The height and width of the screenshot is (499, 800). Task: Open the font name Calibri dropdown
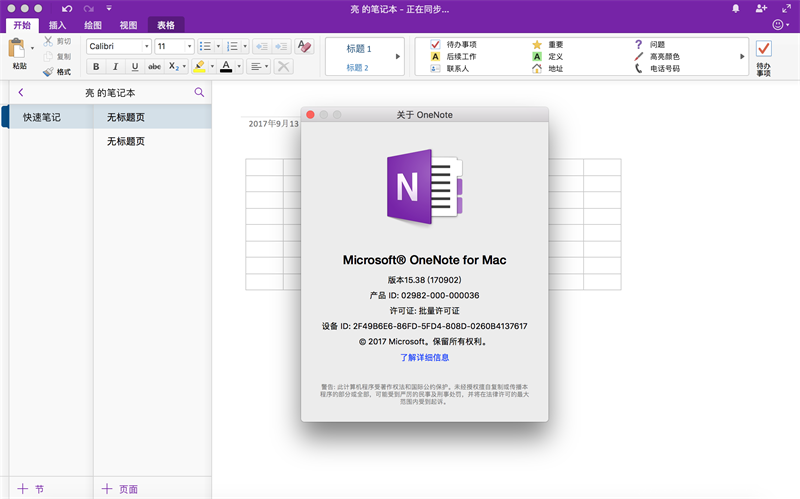146,46
